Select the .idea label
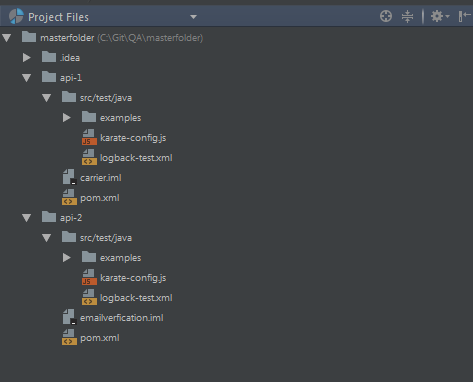 click(70, 58)
